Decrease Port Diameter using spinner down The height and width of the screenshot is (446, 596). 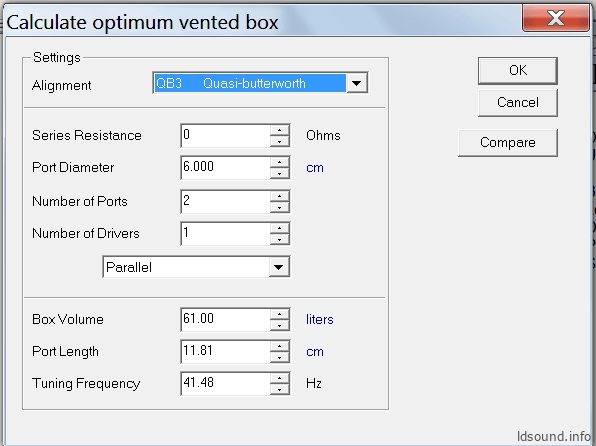tap(280, 173)
